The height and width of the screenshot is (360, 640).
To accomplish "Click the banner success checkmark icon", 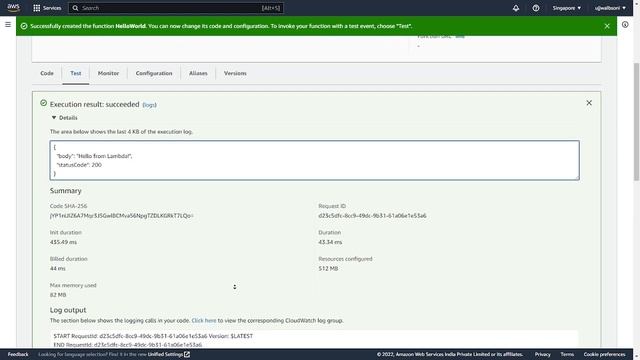I will (x=24, y=26).
